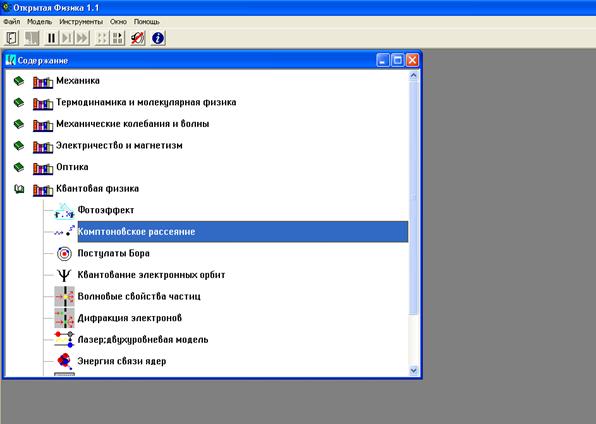
Task: Open the Энергия связи ядер model
Action: (122, 361)
